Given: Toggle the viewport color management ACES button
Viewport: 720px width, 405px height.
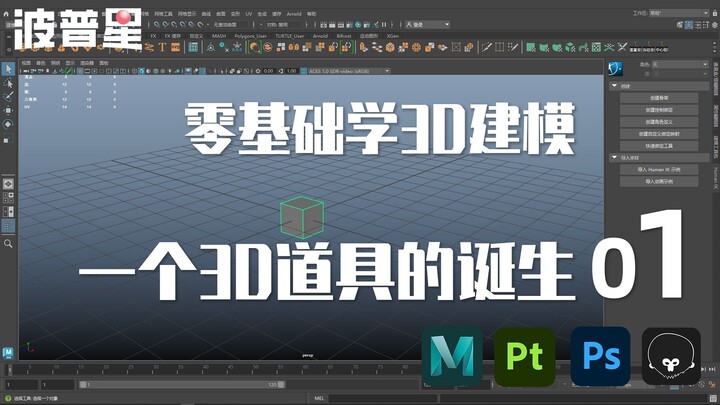Looking at the screenshot, I should coord(304,71).
